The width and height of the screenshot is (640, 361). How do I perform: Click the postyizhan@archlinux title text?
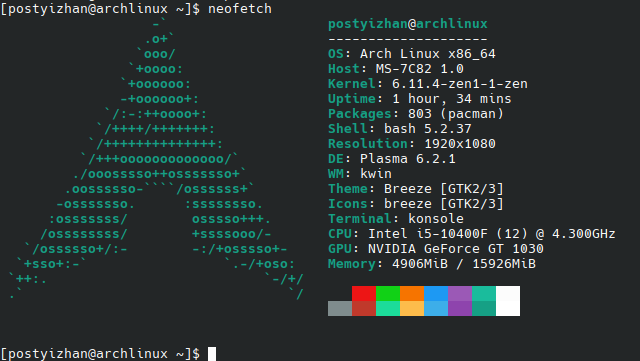(408, 24)
